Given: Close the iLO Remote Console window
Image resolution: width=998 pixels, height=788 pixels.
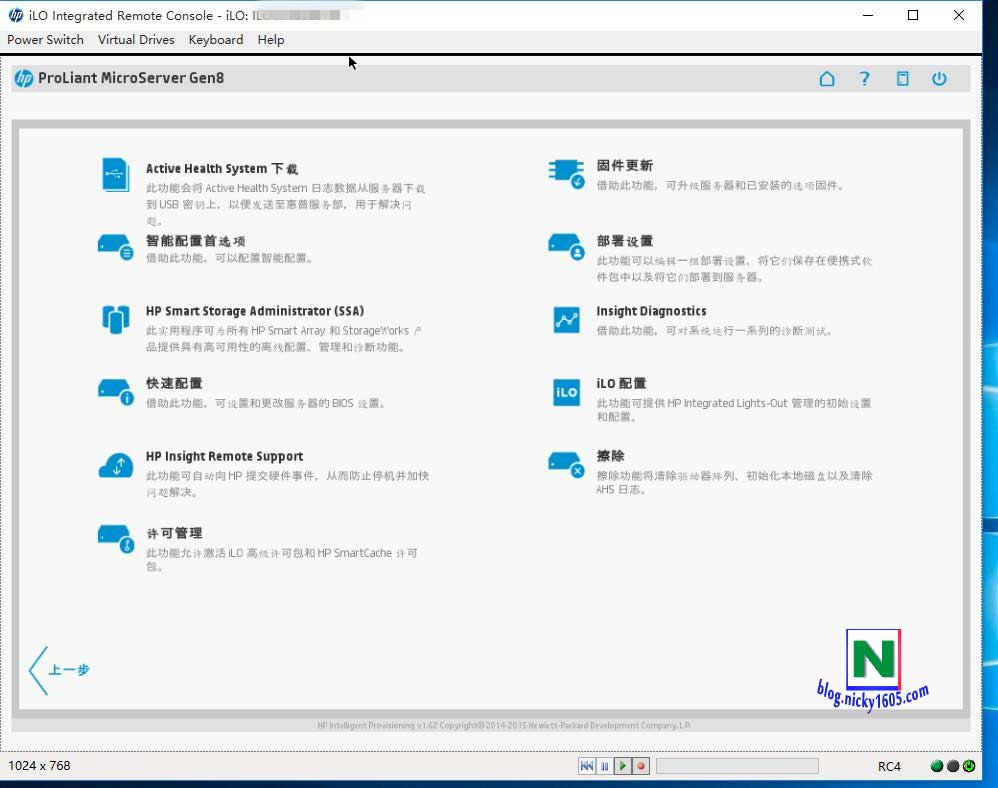Looking at the screenshot, I should point(959,15).
